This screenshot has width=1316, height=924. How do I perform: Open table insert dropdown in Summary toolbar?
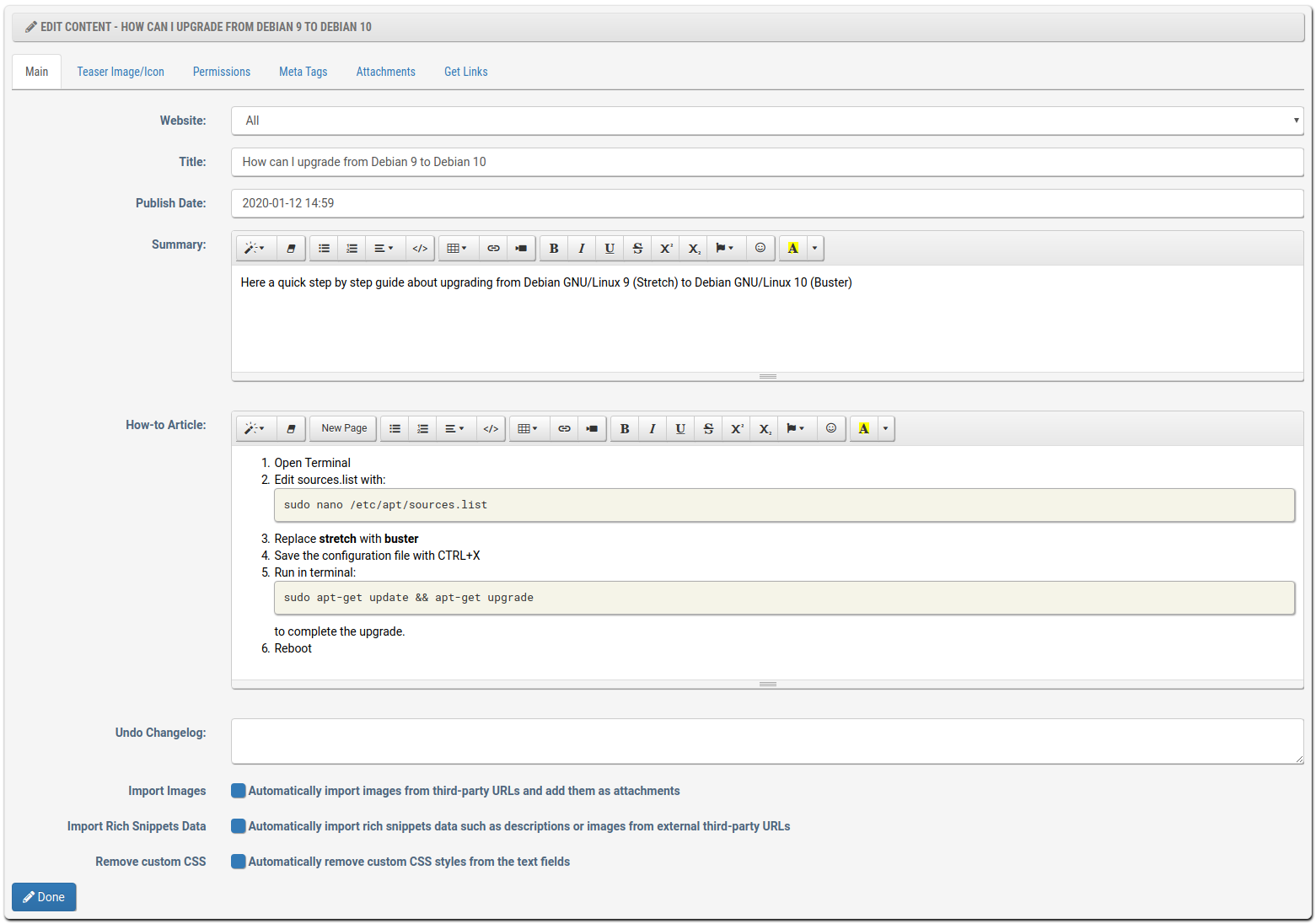point(458,248)
